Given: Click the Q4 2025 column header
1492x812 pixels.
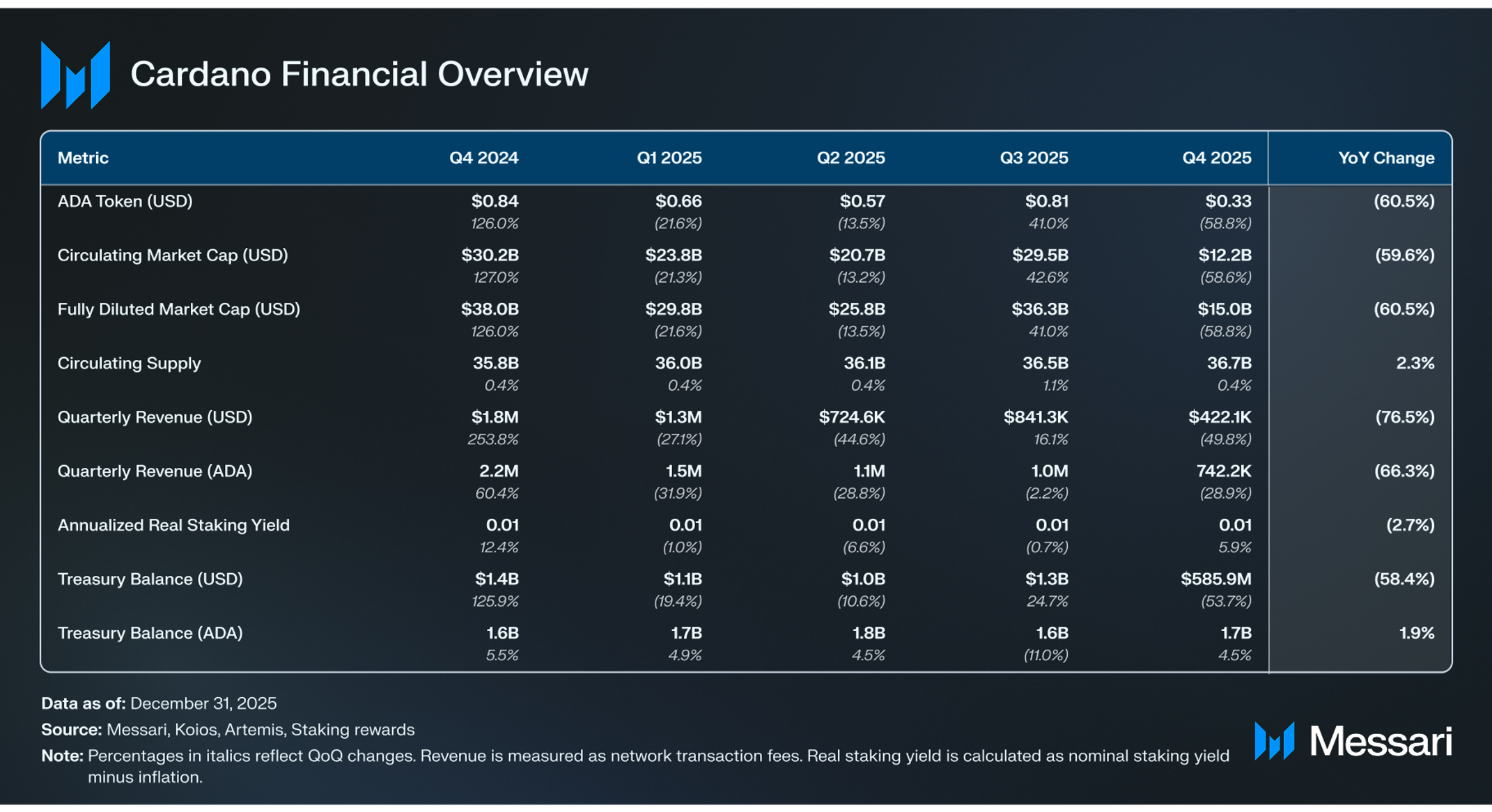Looking at the screenshot, I should pyautogui.click(x=1216, y=158).
